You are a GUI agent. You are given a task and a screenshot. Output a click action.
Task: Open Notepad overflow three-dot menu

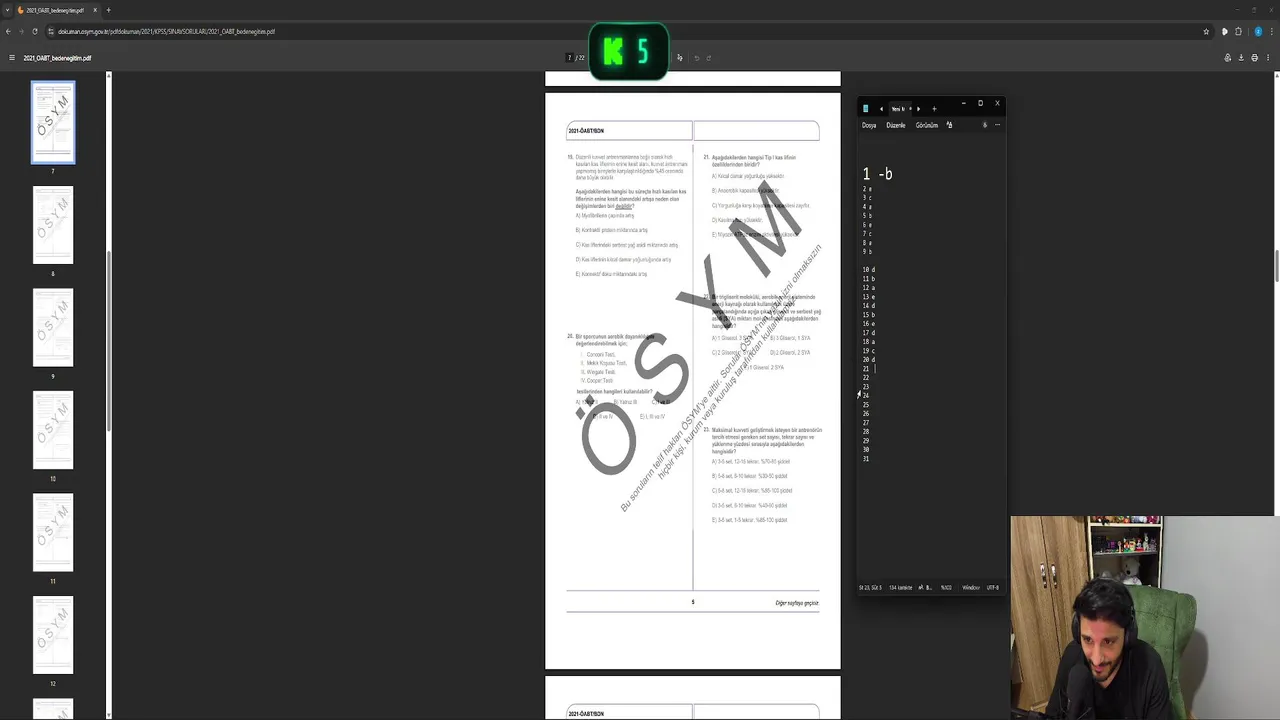997,125
